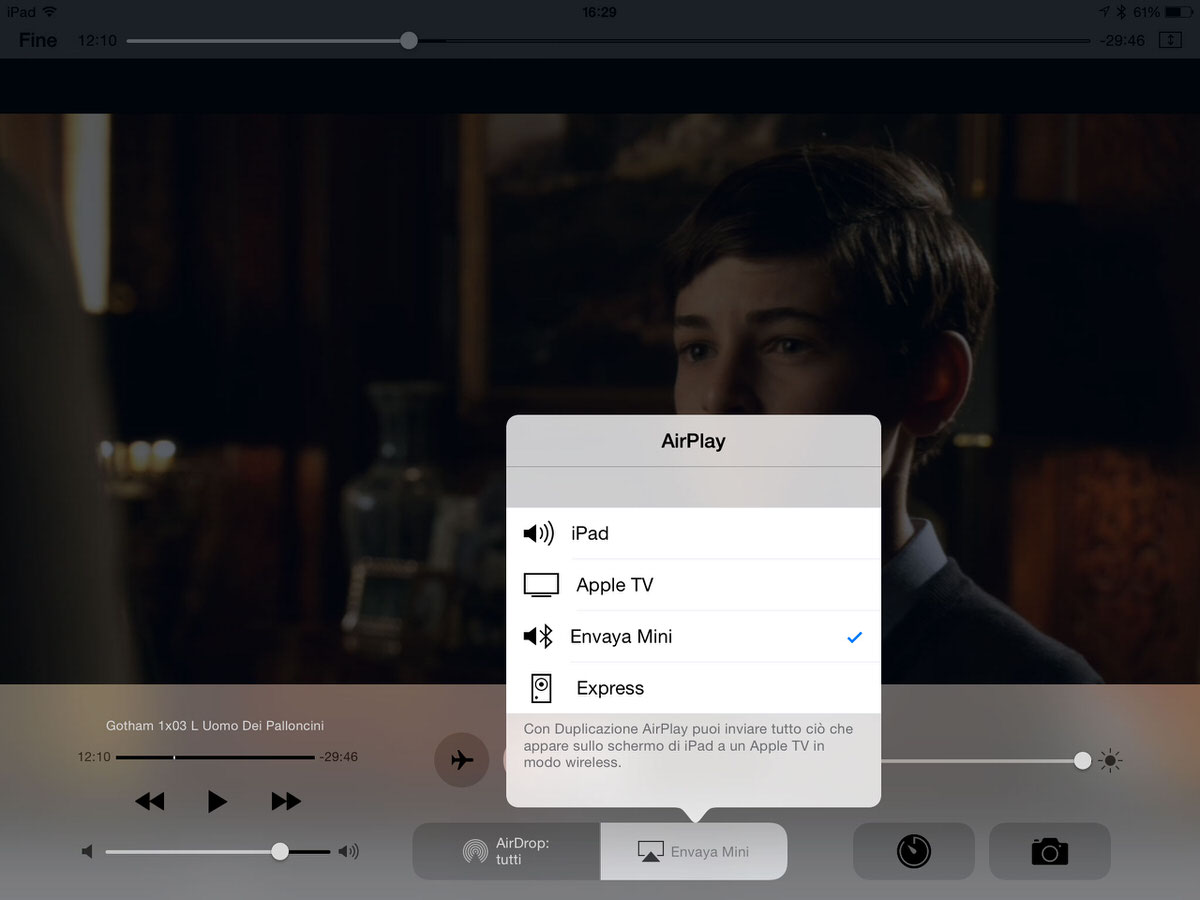Click the Gotham 1x03 episode title
The width and height of the screenshot is (1200, 900).
click(215, 725)
